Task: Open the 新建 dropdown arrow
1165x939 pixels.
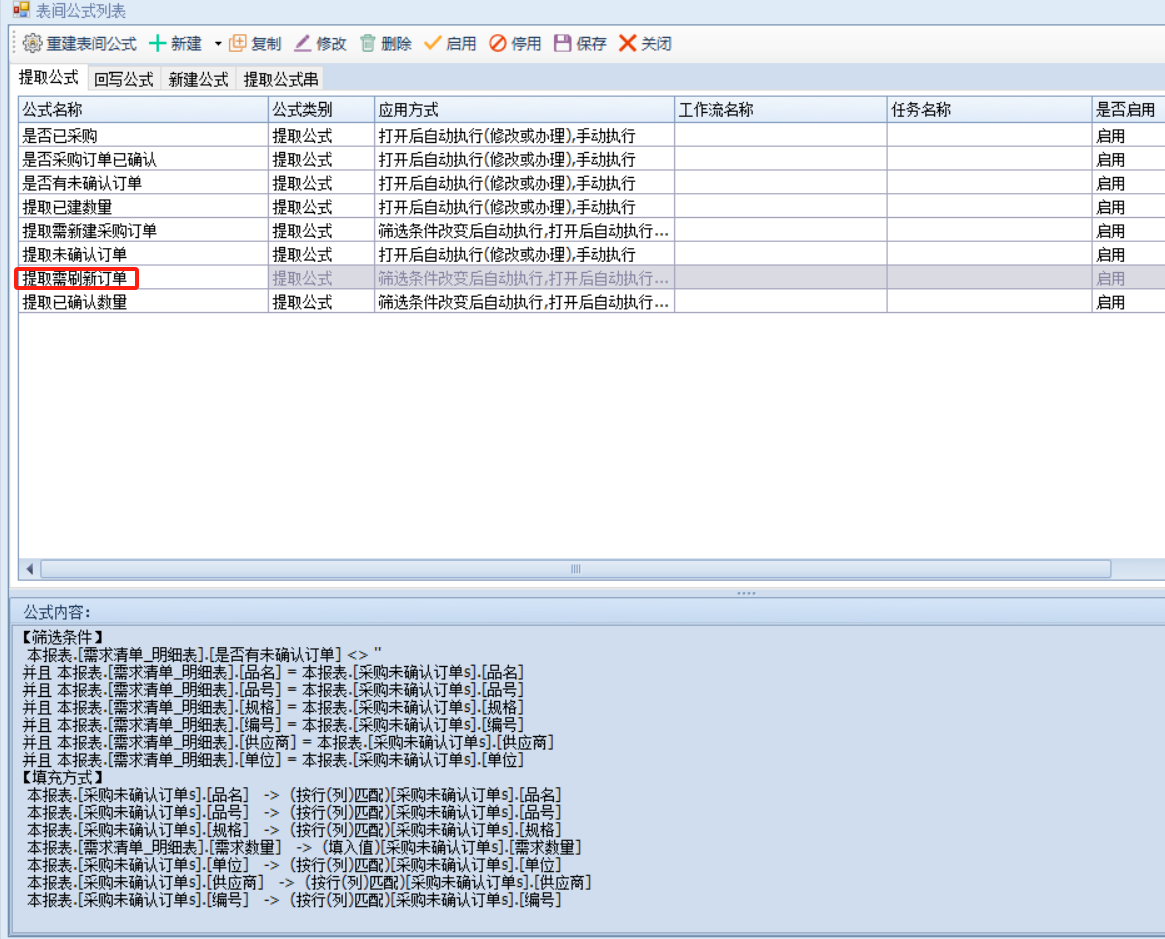Action: tap(218, 44)
